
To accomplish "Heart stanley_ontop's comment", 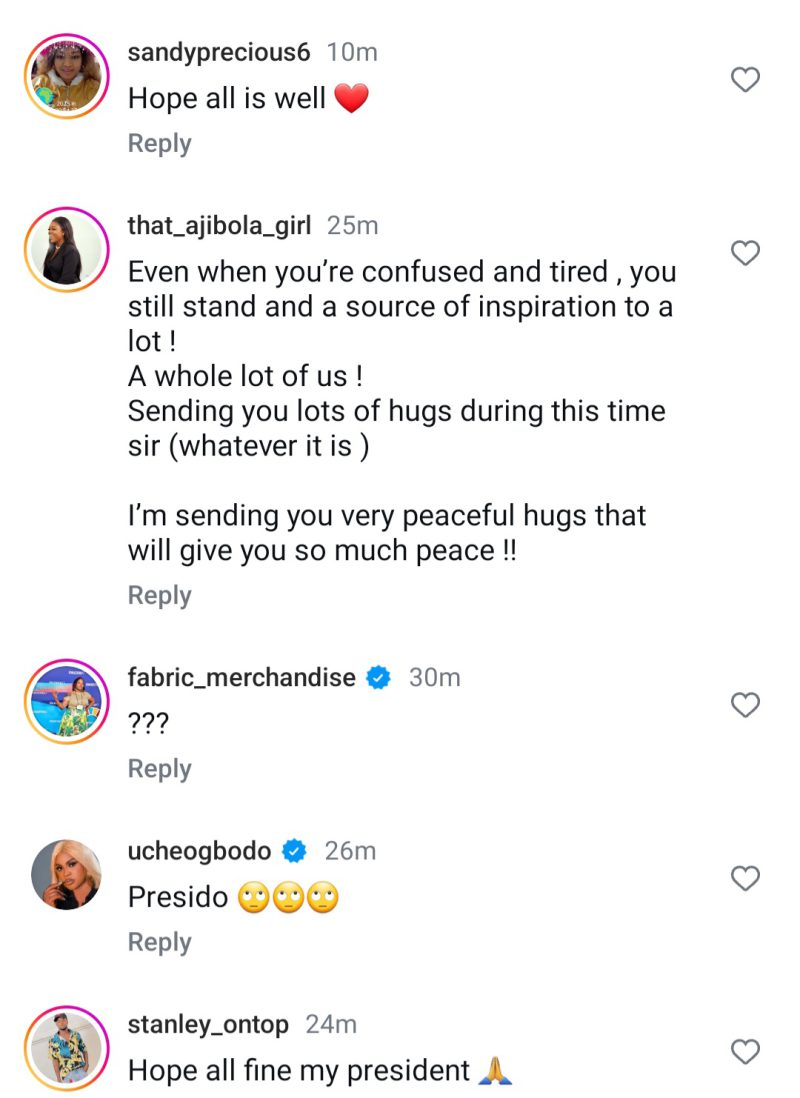I will (x=746, y=1051).
